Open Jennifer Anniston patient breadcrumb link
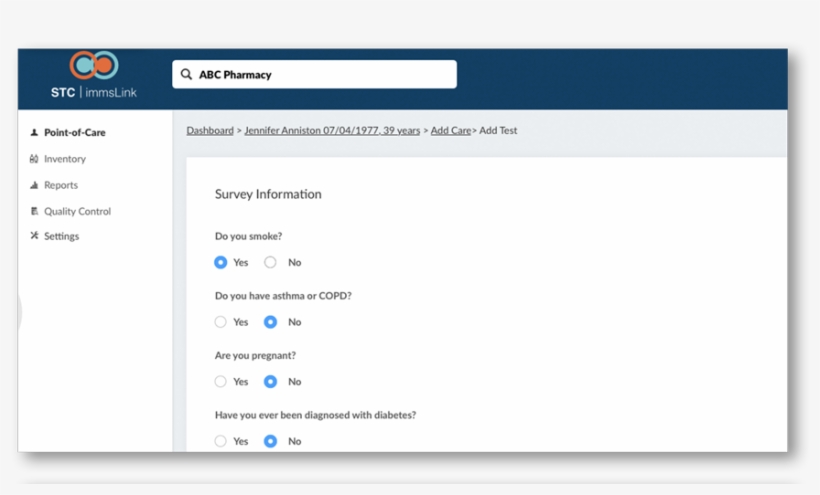This screenshot has height=495, width=820. (332, 130)
